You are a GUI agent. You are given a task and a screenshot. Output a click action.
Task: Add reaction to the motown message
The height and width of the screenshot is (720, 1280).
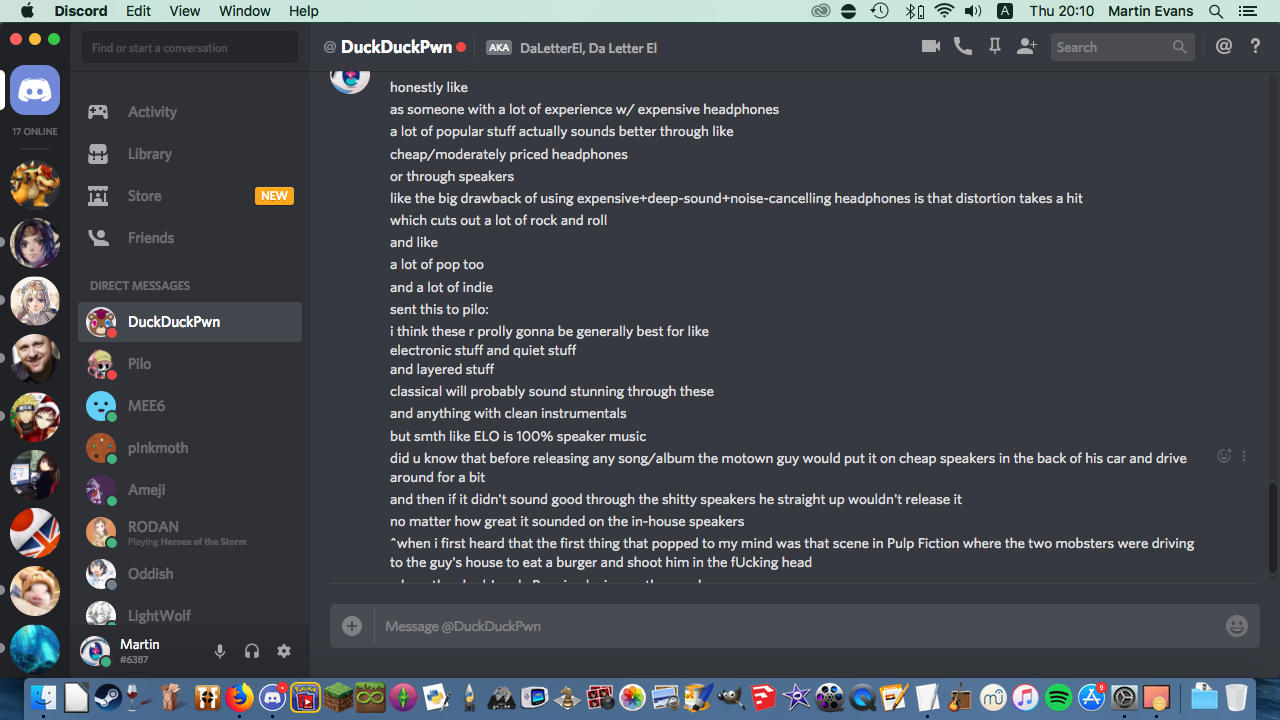(1224, 456)
